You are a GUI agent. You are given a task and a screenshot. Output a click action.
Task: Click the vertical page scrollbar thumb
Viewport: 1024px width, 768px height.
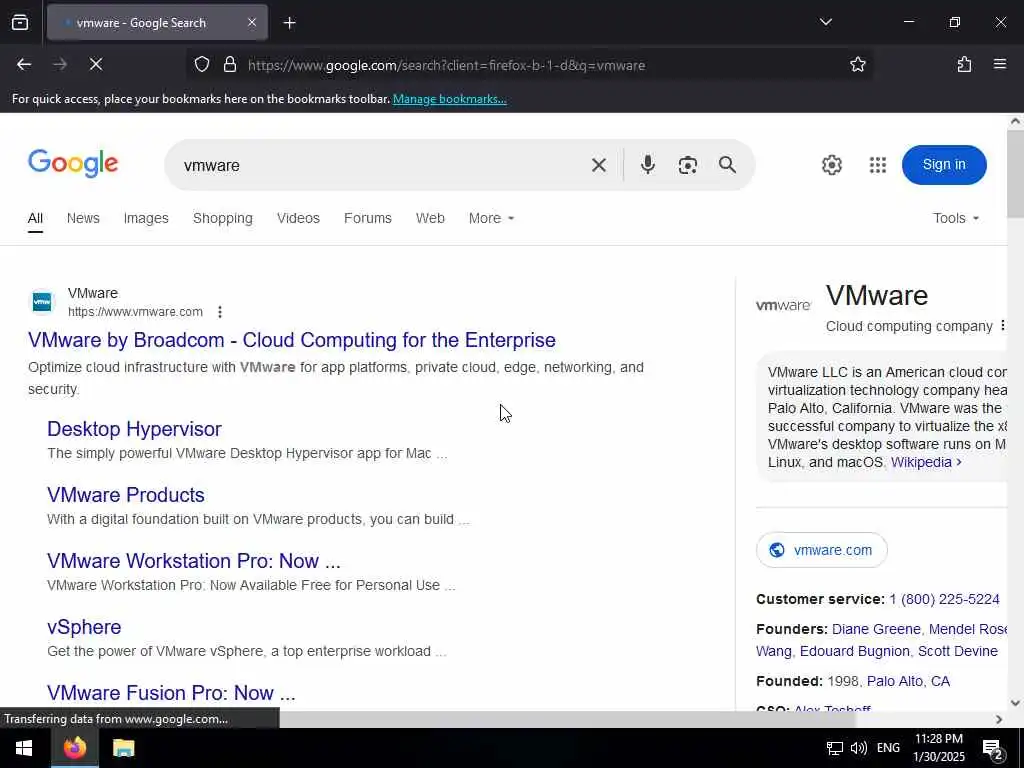[1016, 174]
